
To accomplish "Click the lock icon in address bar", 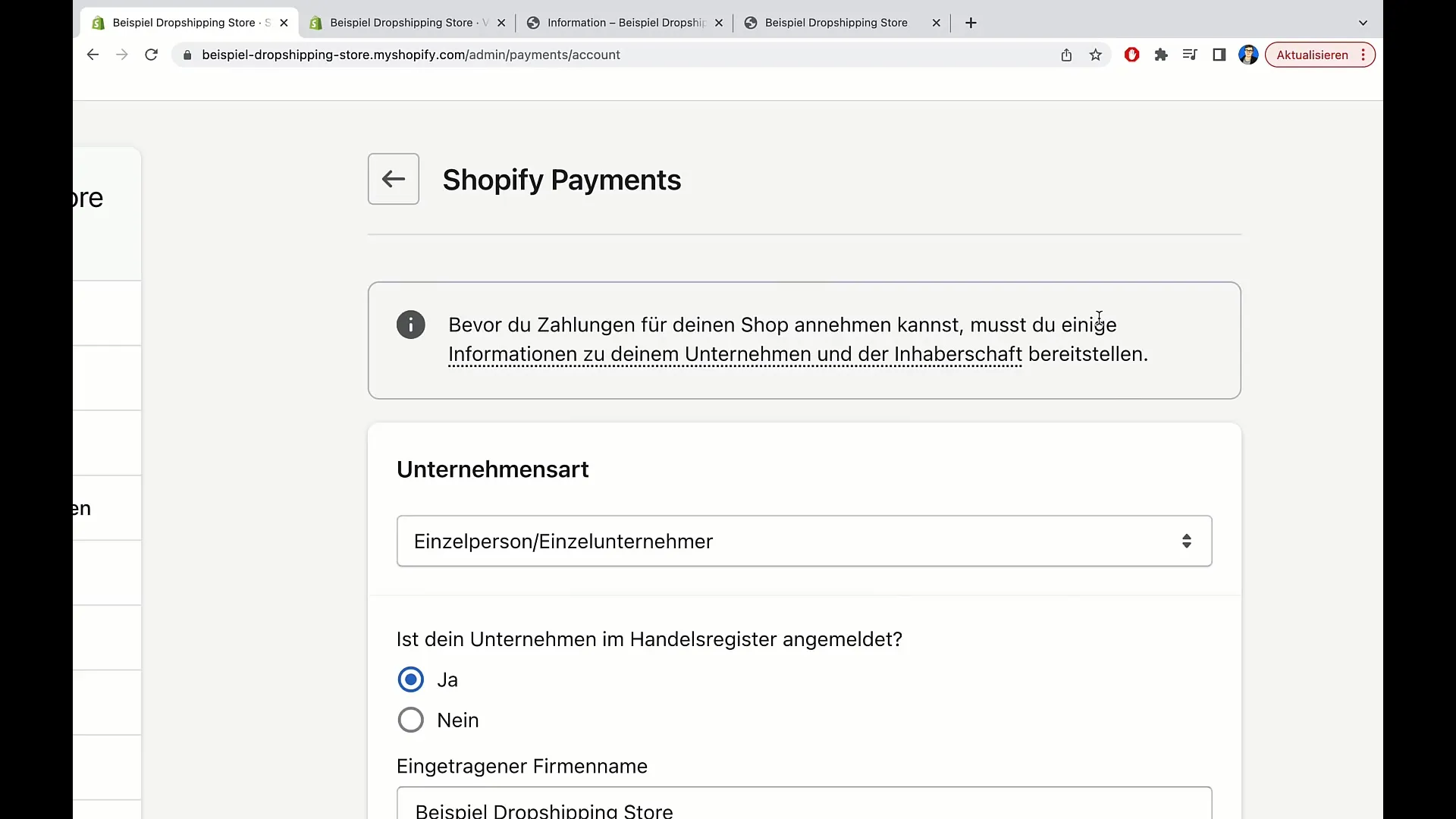I will (x=187, y=55).
